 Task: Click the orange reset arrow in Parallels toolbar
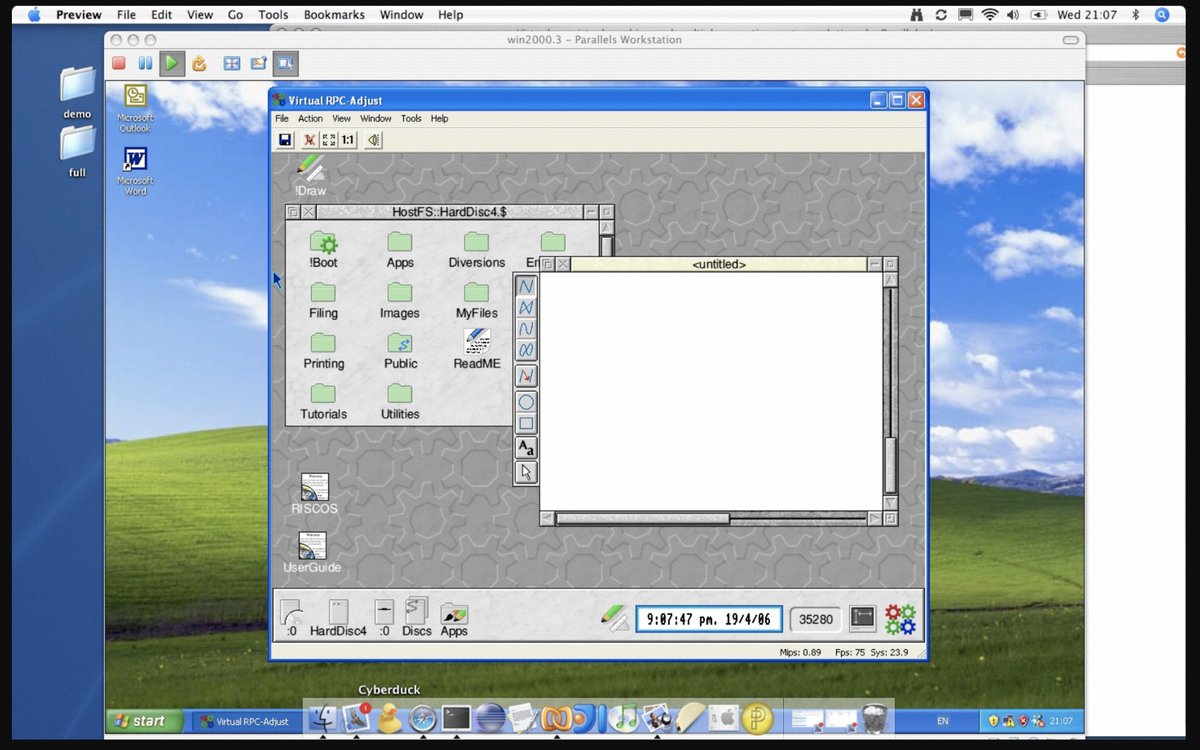199,63
